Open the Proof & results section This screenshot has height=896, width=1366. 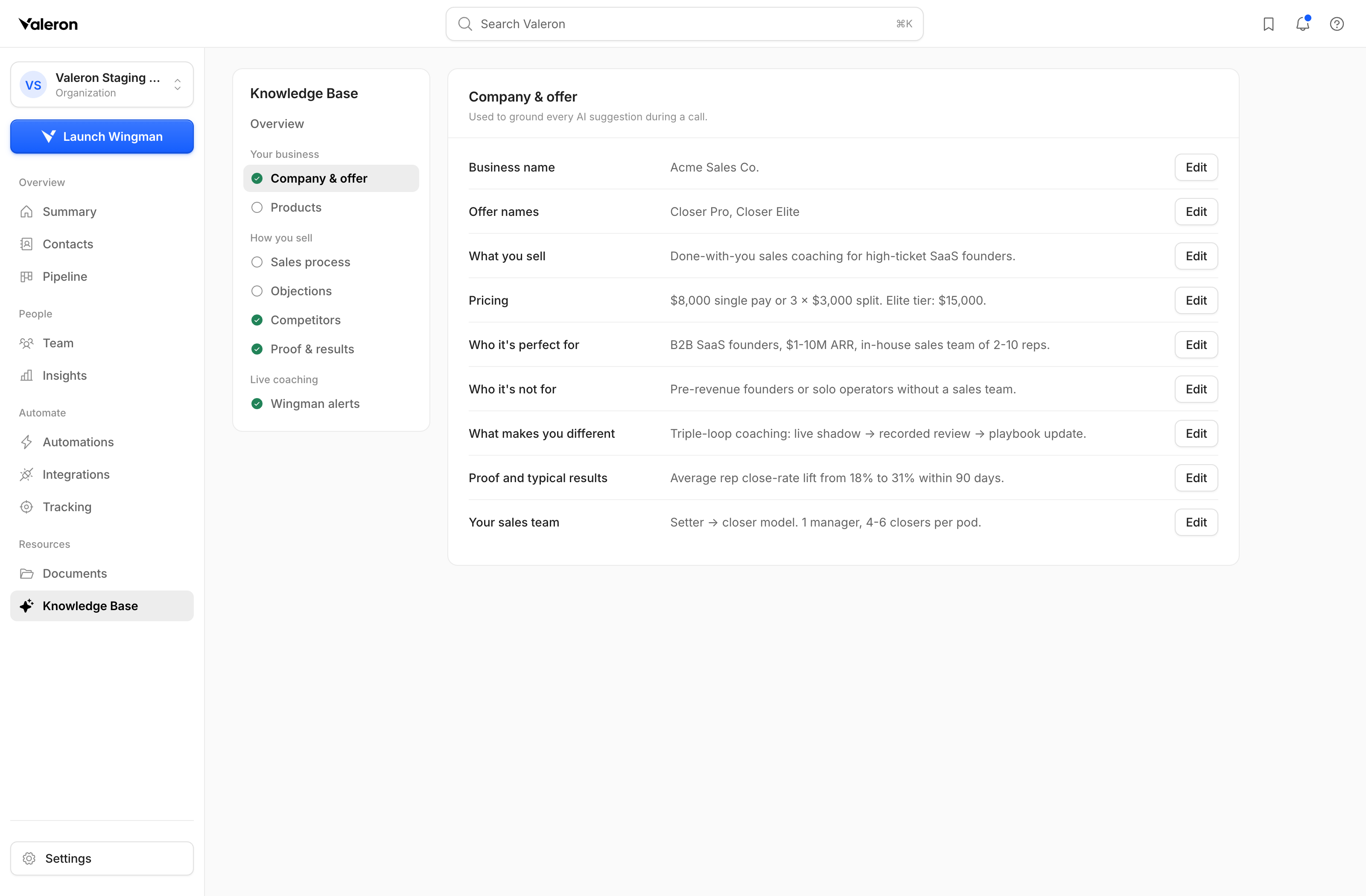pos(331,349)
